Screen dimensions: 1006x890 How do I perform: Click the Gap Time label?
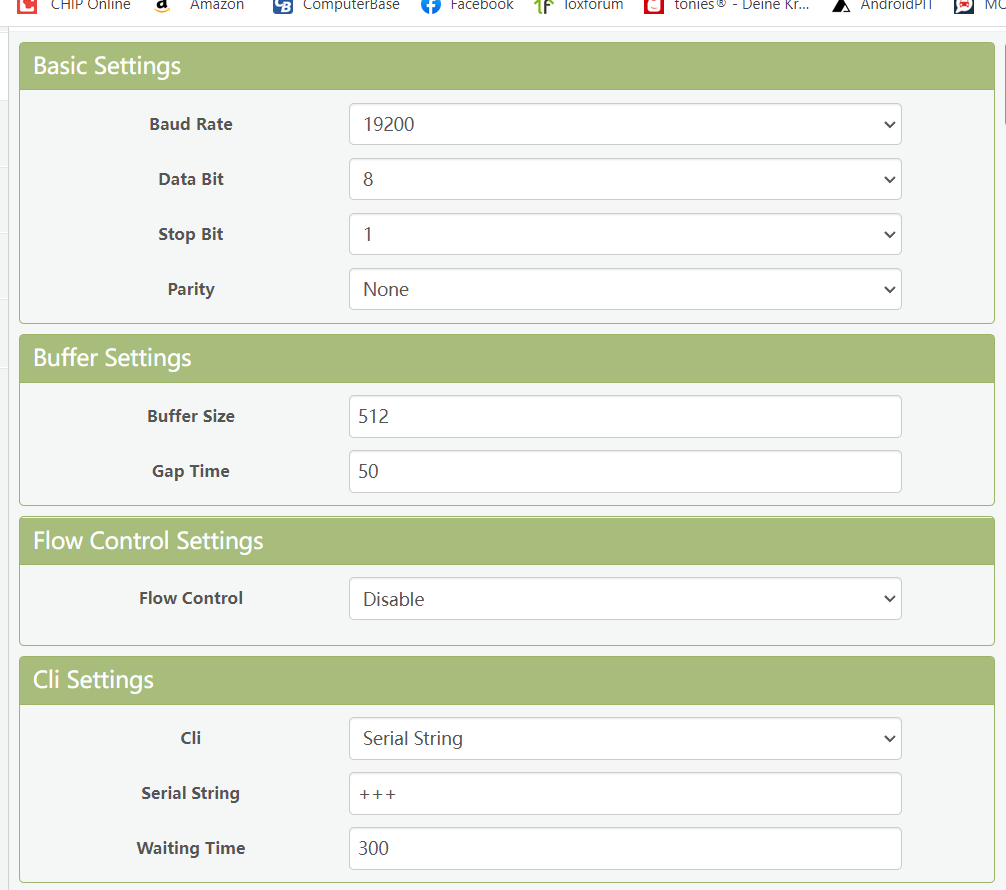pos(191,471)
